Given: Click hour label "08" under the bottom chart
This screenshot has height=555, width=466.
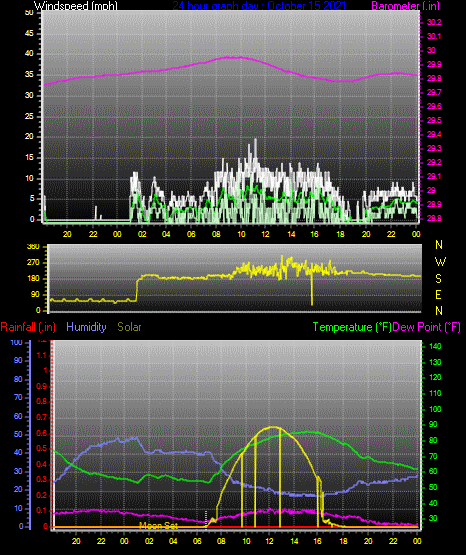Looking at the screenshot, I should (221, 541).
